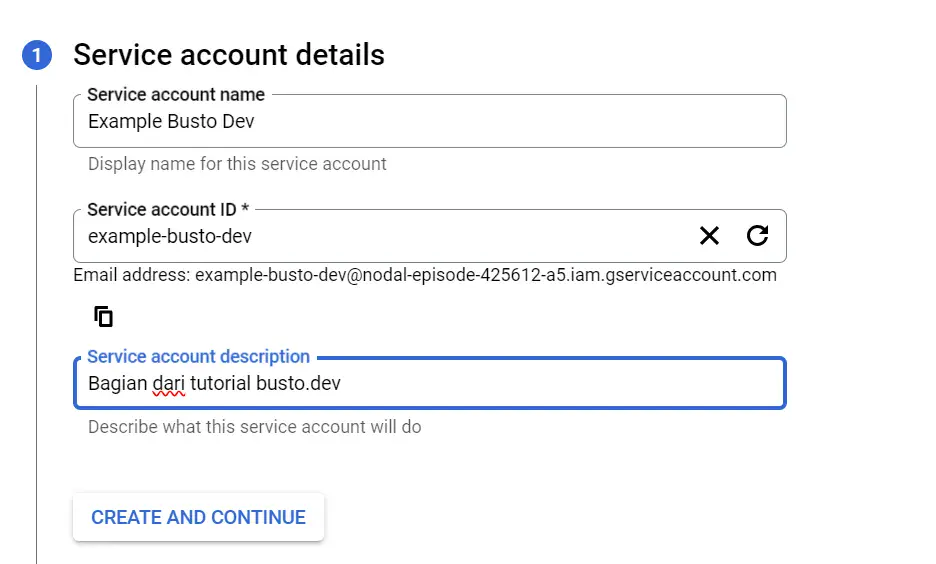Click the blue step 1 circle
This screenshot has height=564, width=936.
point(37,55)
